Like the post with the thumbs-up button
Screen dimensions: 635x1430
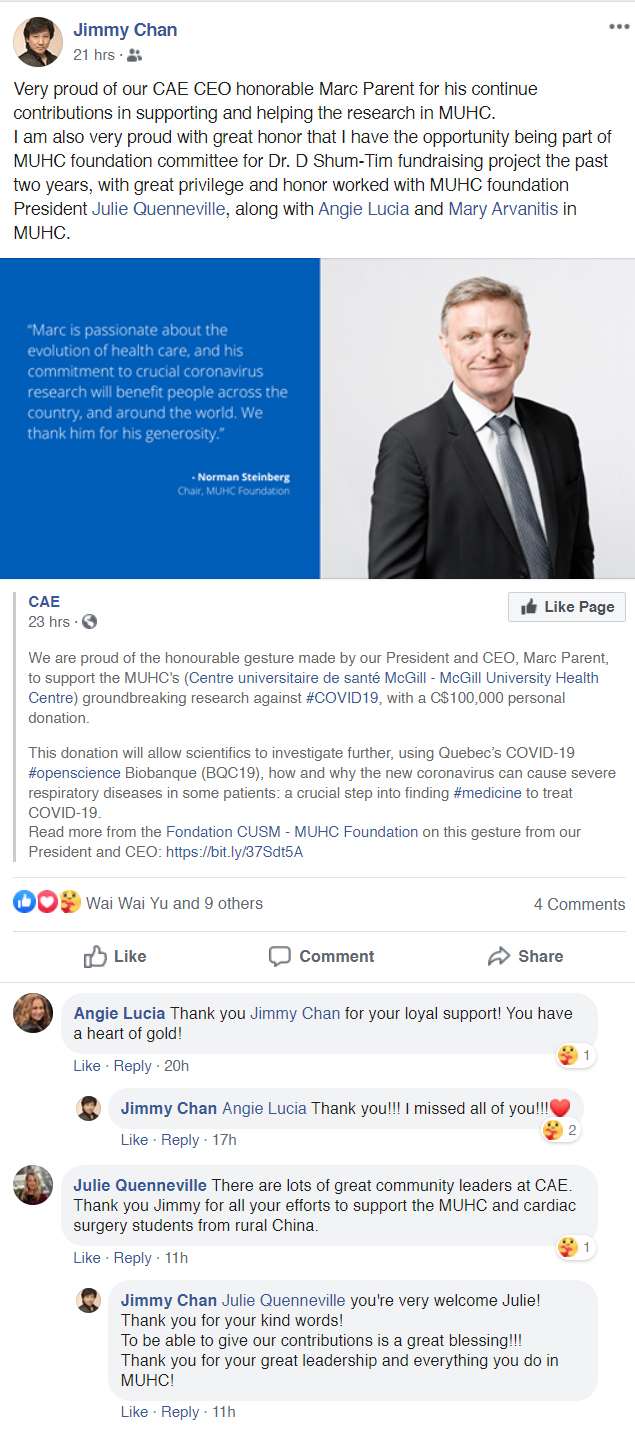pyautogui.click(x=115, y=956)
